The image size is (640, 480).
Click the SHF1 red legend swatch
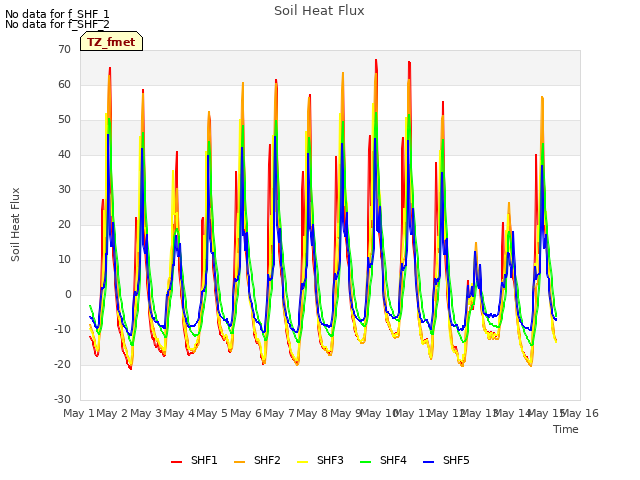[x=176, y=462]
